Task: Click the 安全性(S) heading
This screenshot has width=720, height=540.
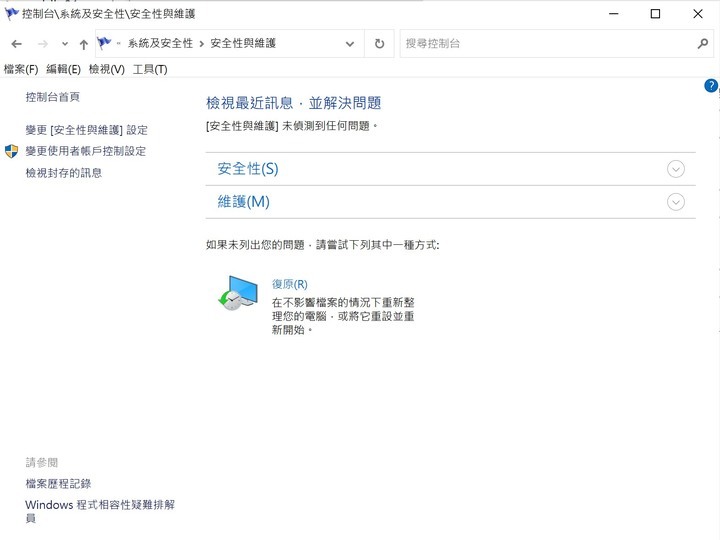Action: tap(248, 169)
